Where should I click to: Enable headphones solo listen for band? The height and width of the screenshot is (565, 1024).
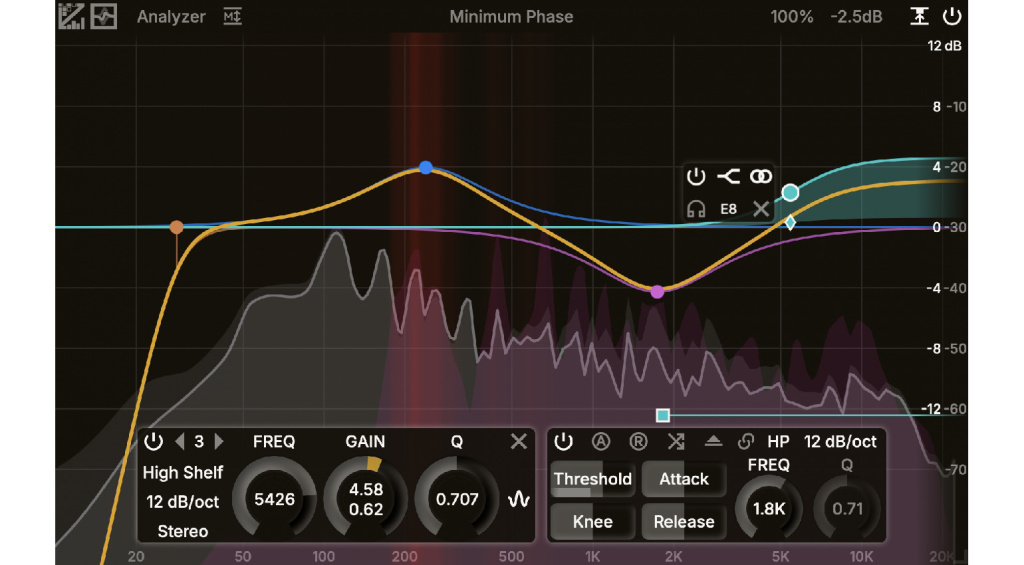tap(696, 209)
